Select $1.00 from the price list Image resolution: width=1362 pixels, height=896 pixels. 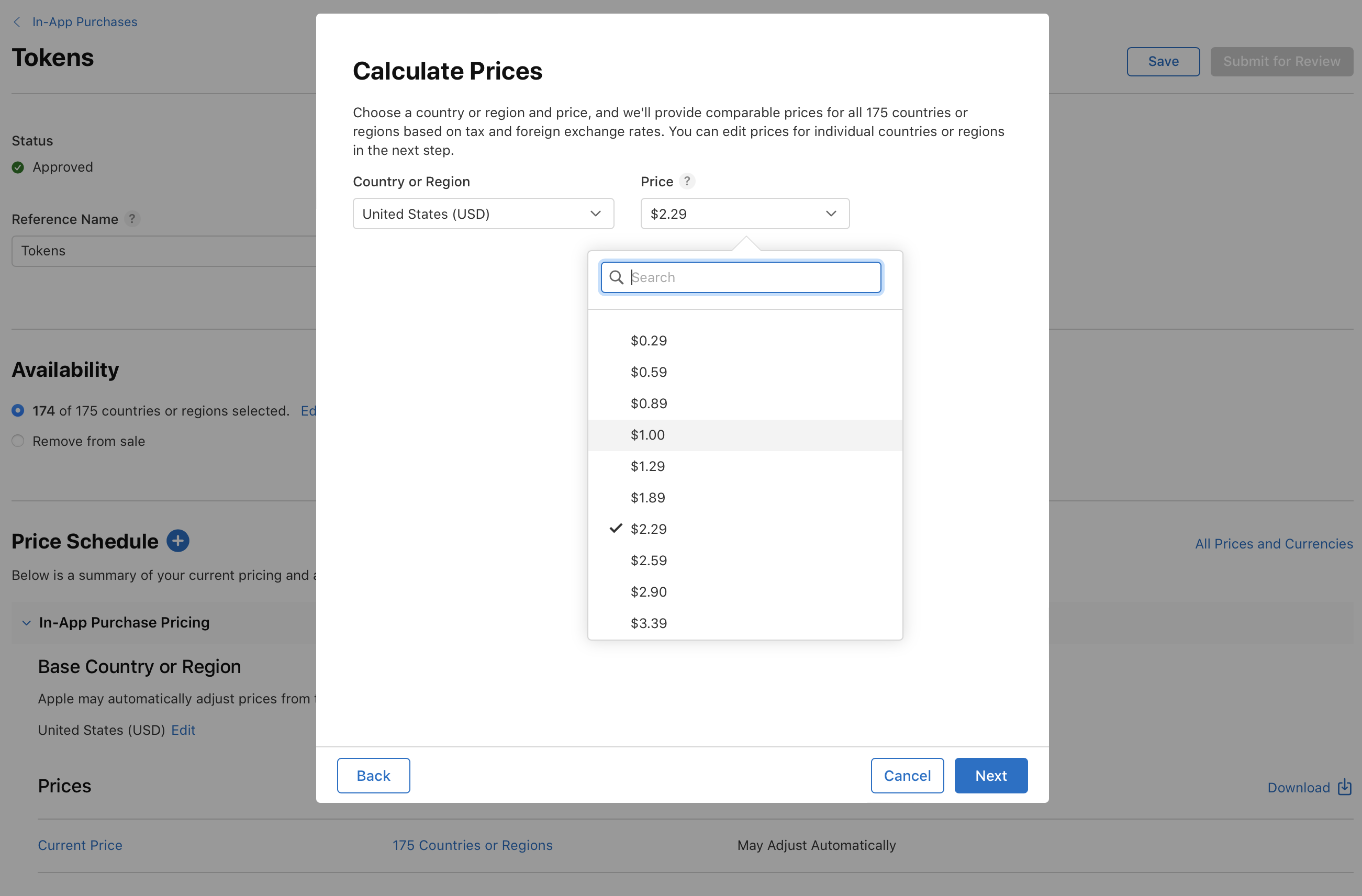click(647, 435)
